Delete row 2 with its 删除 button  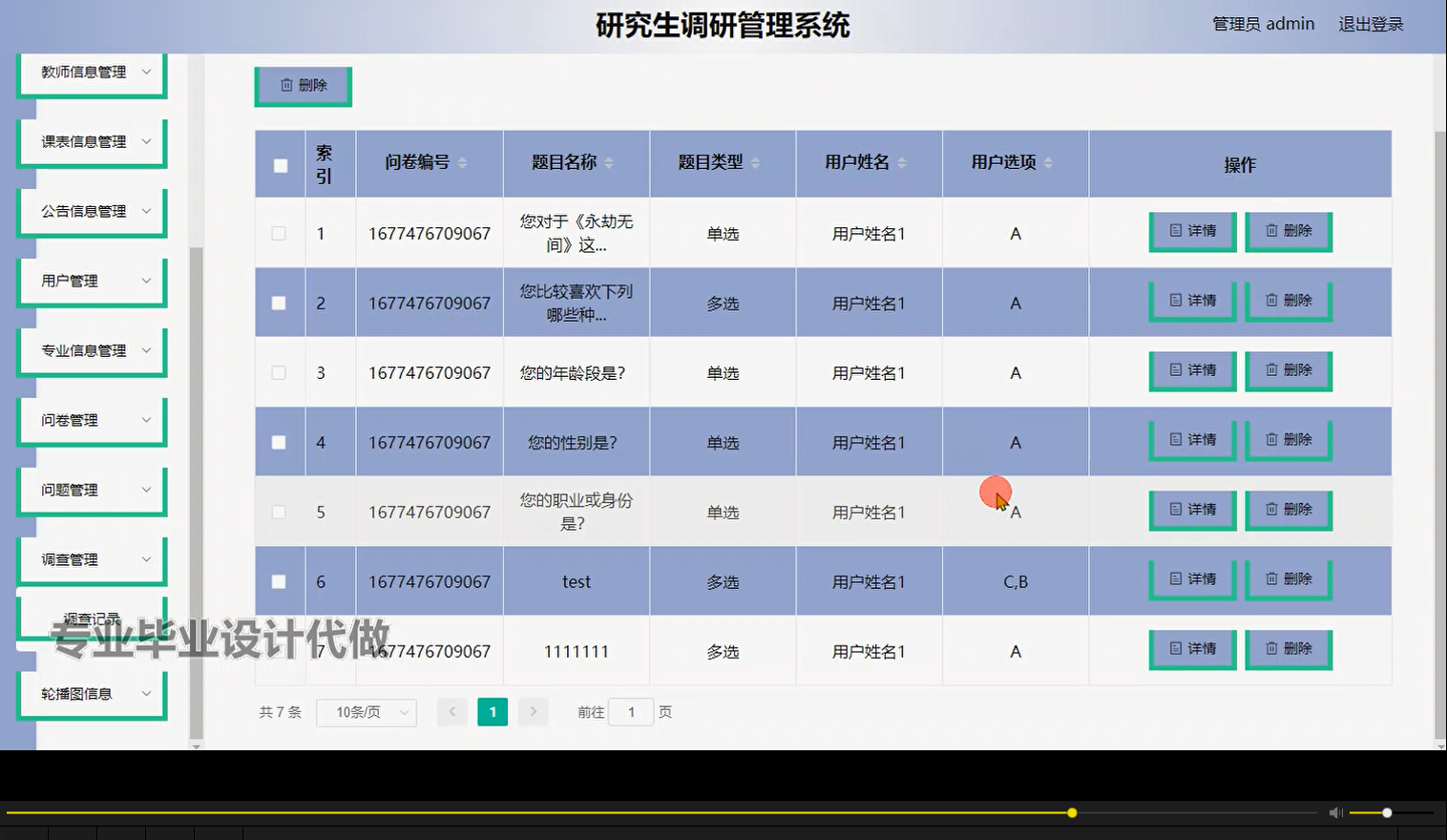click(1289, 302)
